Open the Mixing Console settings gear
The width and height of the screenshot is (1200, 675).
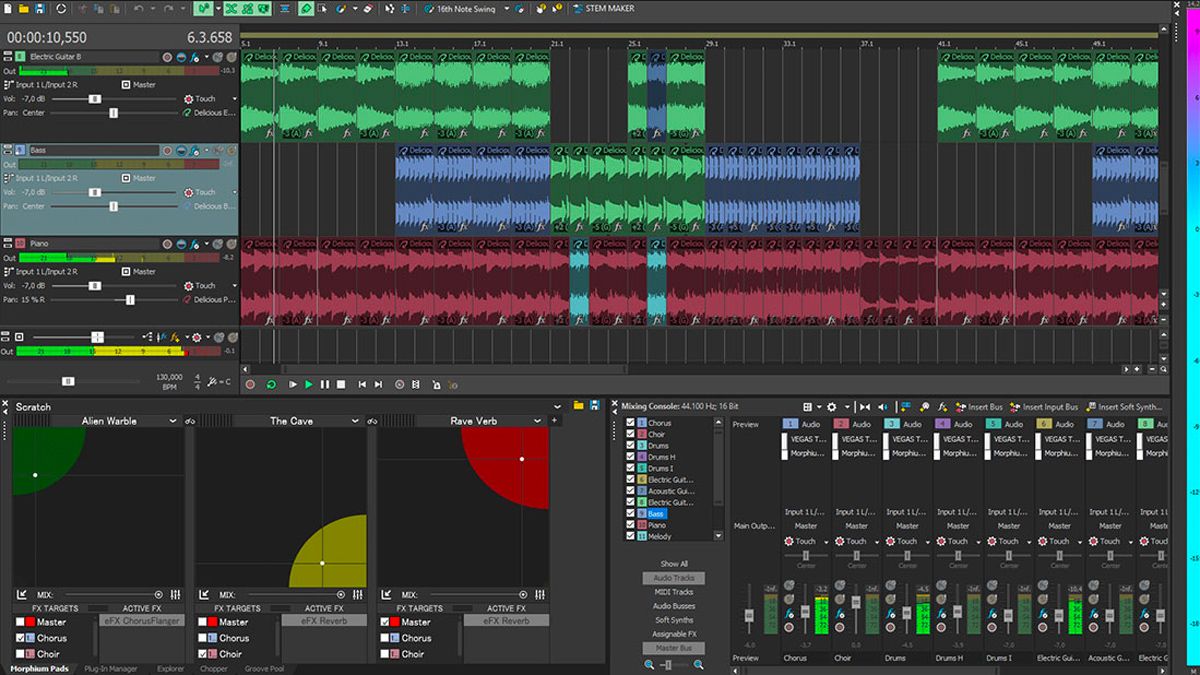pyautogui.click(x=831, y=407)
